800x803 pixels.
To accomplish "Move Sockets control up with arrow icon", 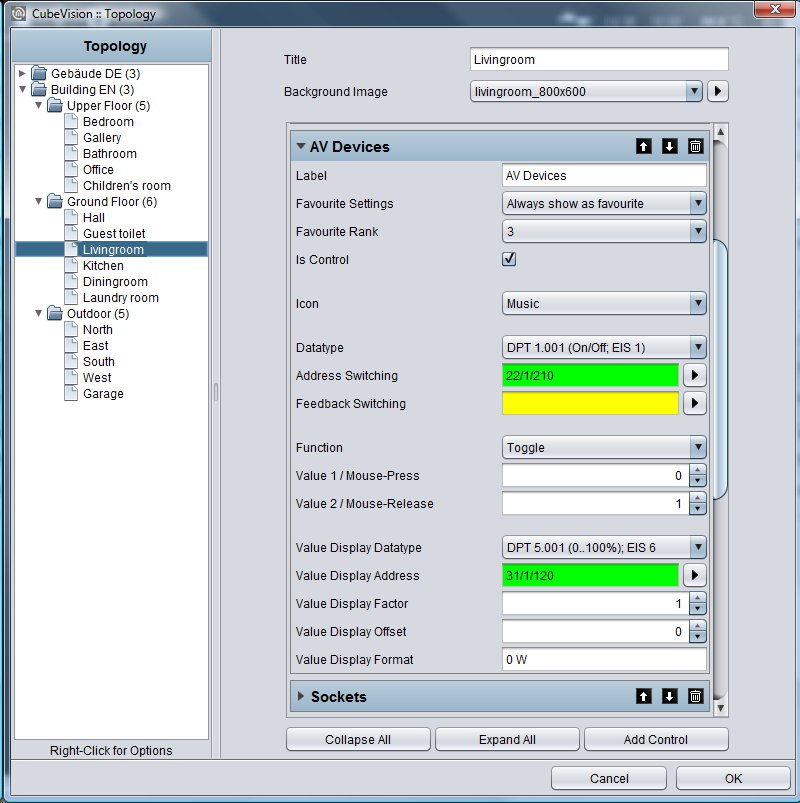I will (x=643, y=696).
